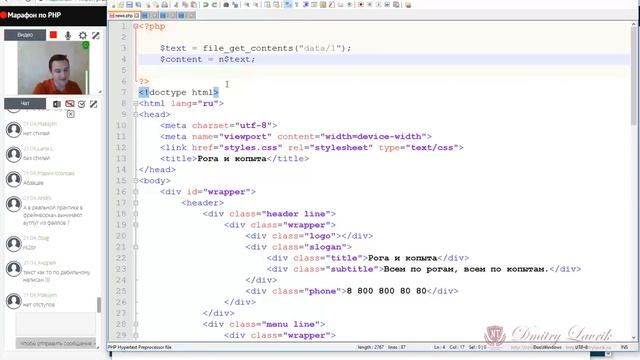Collapse the "menu line" div fold marker
The width and height of the screenshot is (640, 360).
pos(136,324)
